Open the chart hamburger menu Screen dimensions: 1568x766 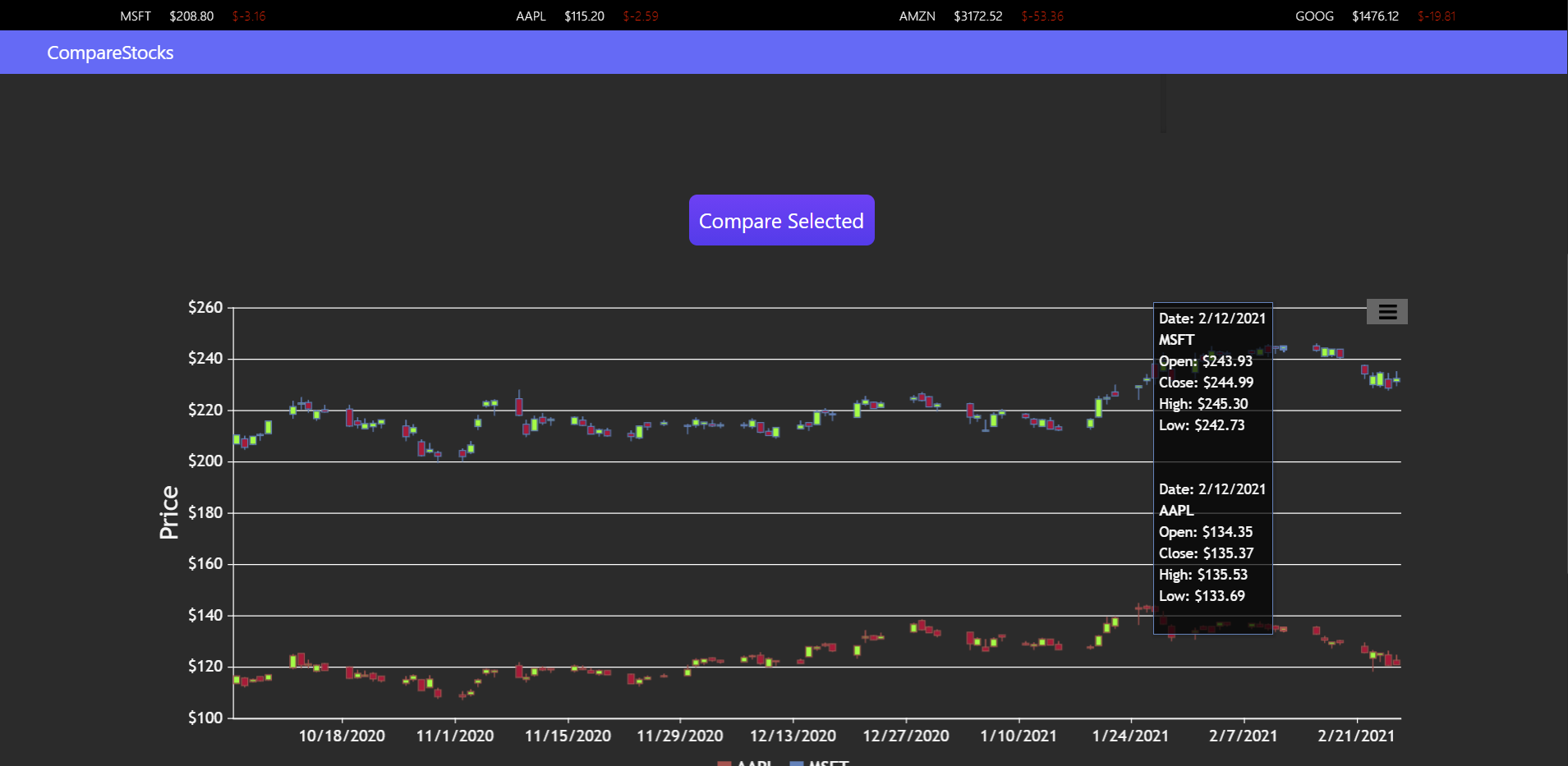[x=1387, y=312]
